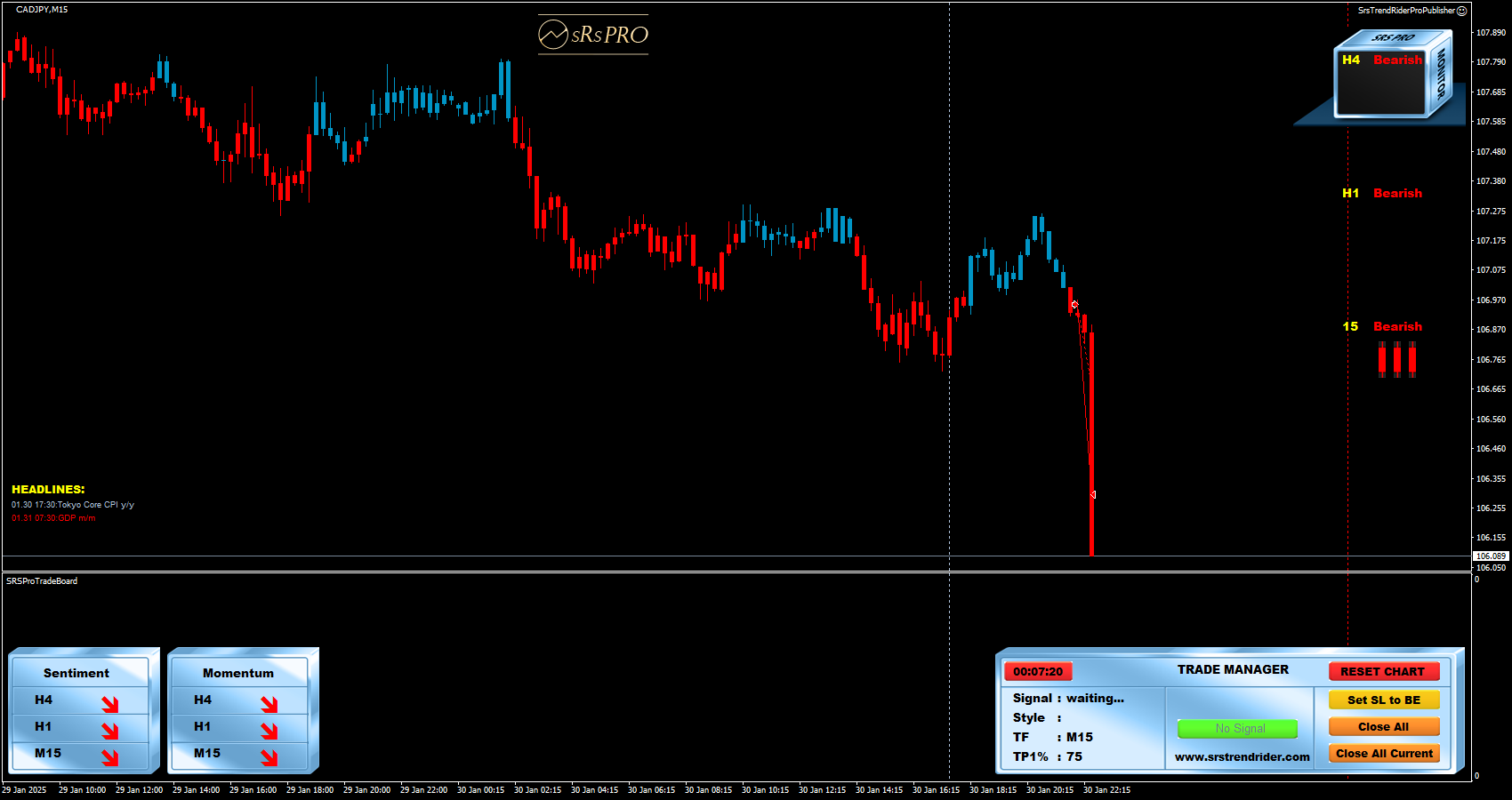
Task: Click the H1 Momentum down arrow
Action: tap(269, 731)
